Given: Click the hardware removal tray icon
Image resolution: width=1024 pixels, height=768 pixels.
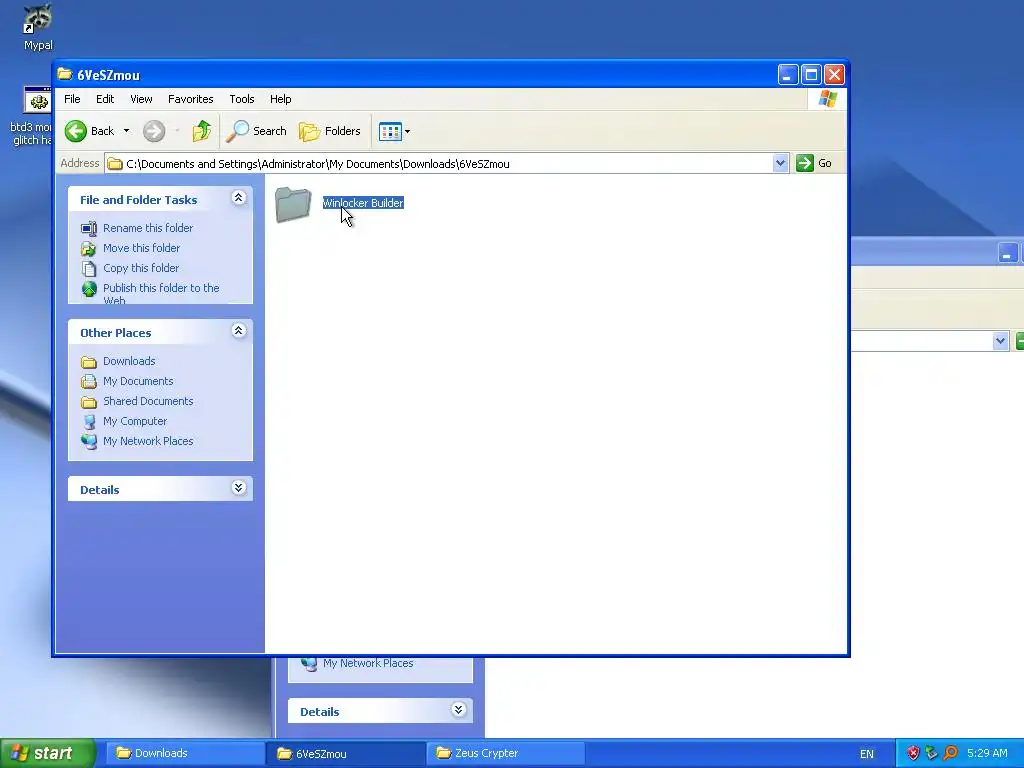Looking at the screenshot, I should 931,754.
